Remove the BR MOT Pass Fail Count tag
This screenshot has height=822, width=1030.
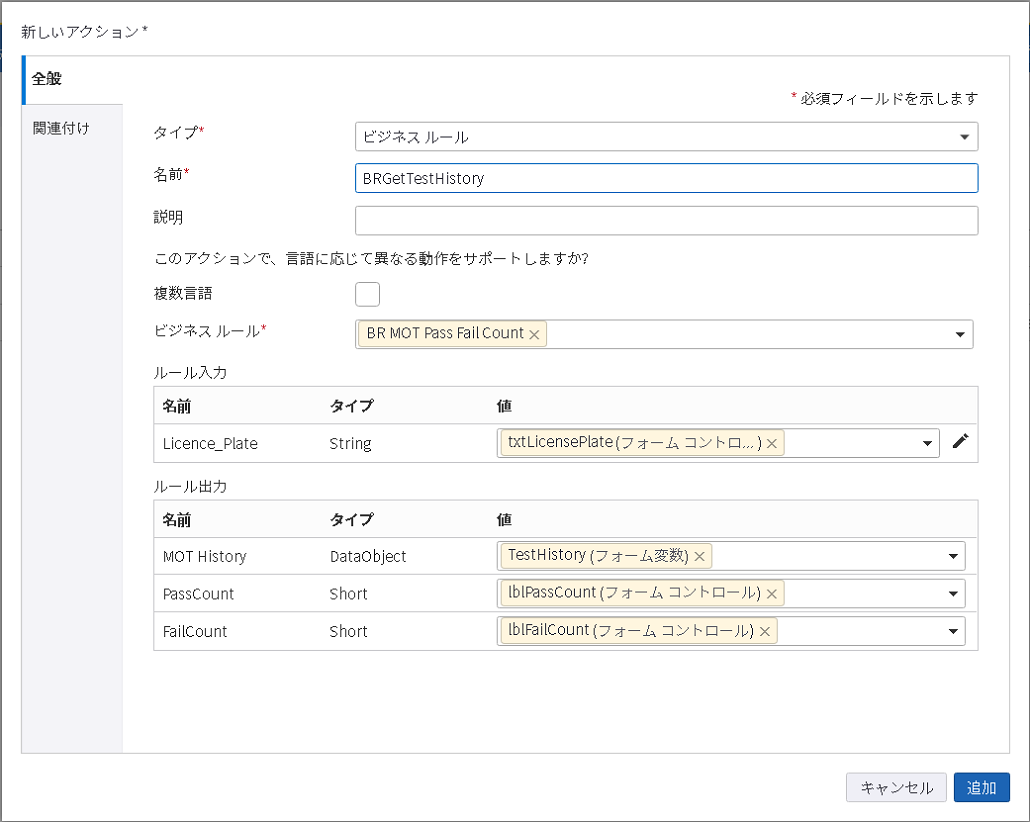point(534,335)
